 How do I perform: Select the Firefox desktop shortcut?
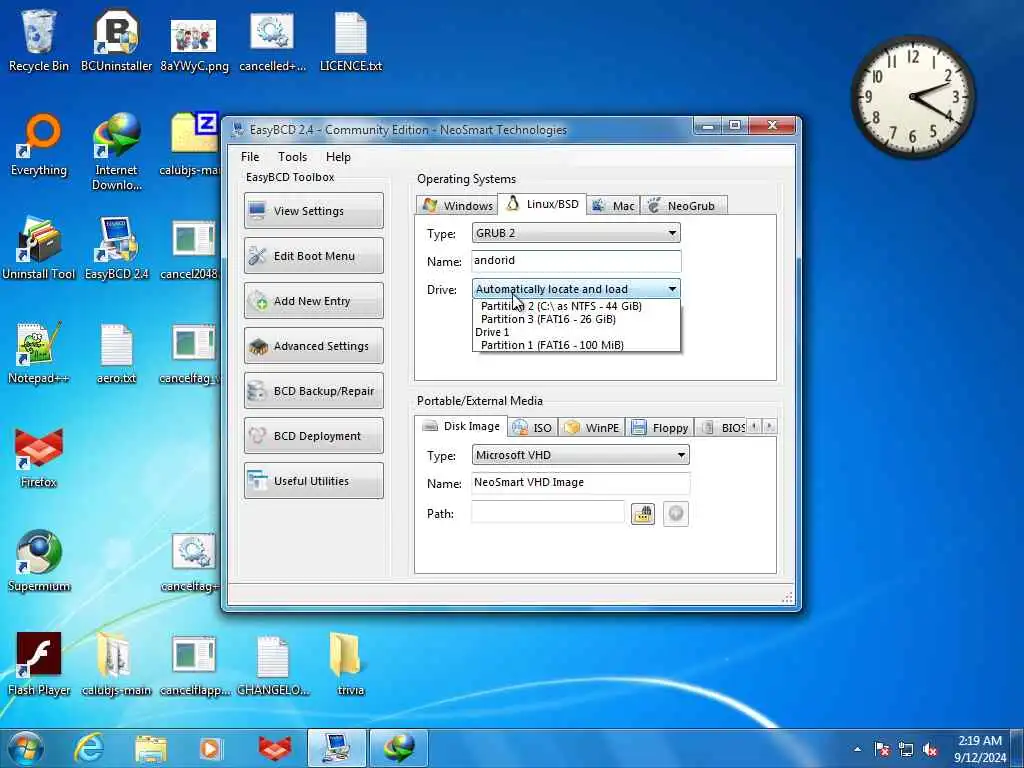point(39,457)
